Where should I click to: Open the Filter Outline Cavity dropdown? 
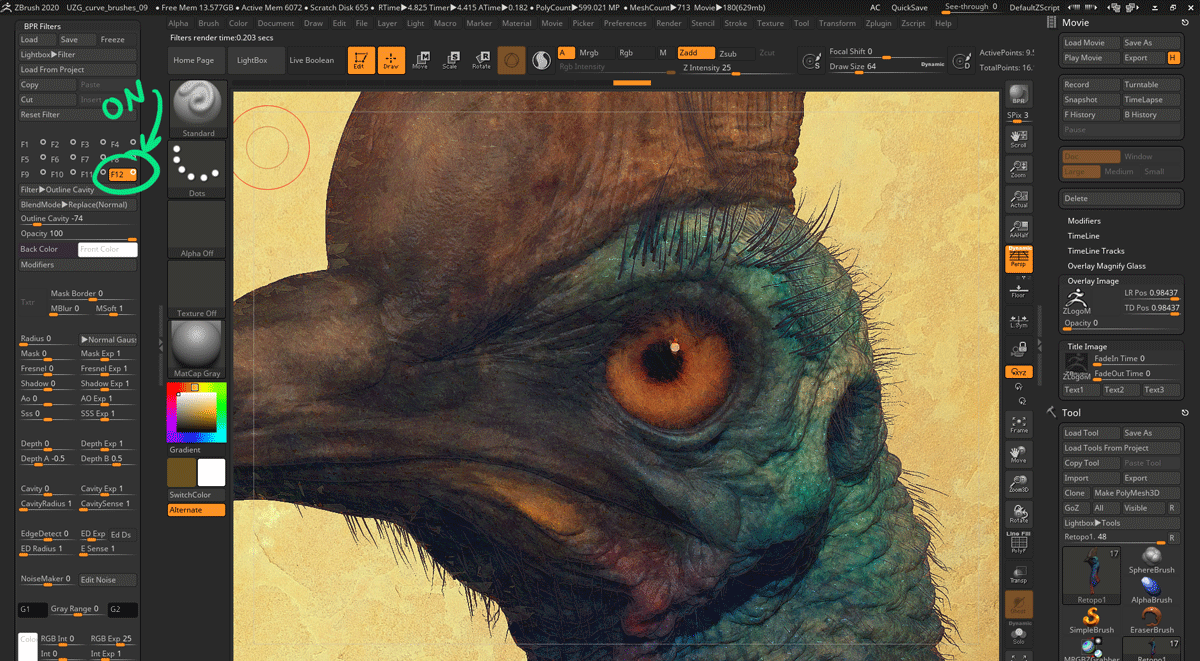77,189
